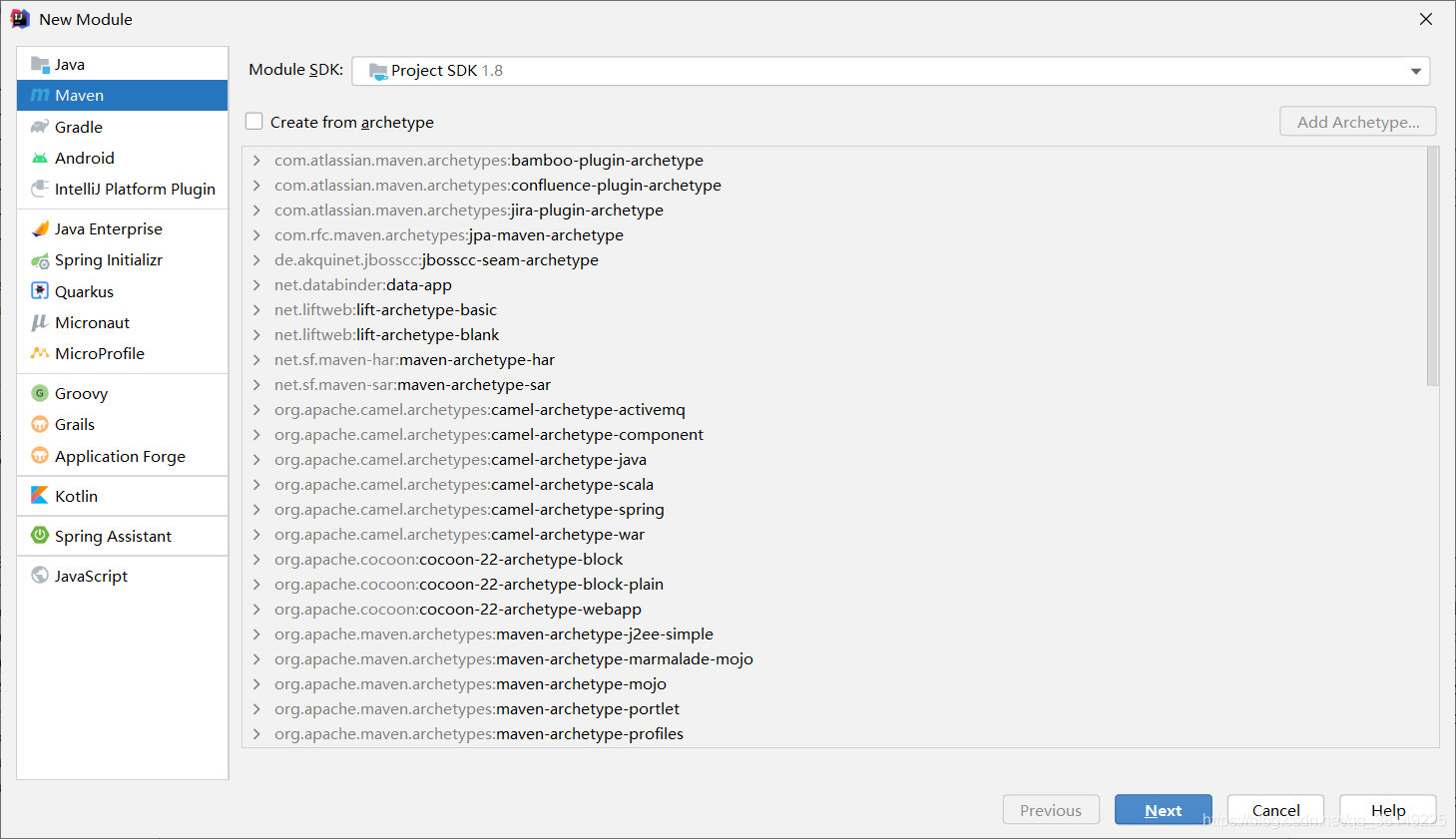Expand confluence-plugin-archetype entry
Image resolution: width=1456 pixels, height=839 pixels.
tap(256, 185)
